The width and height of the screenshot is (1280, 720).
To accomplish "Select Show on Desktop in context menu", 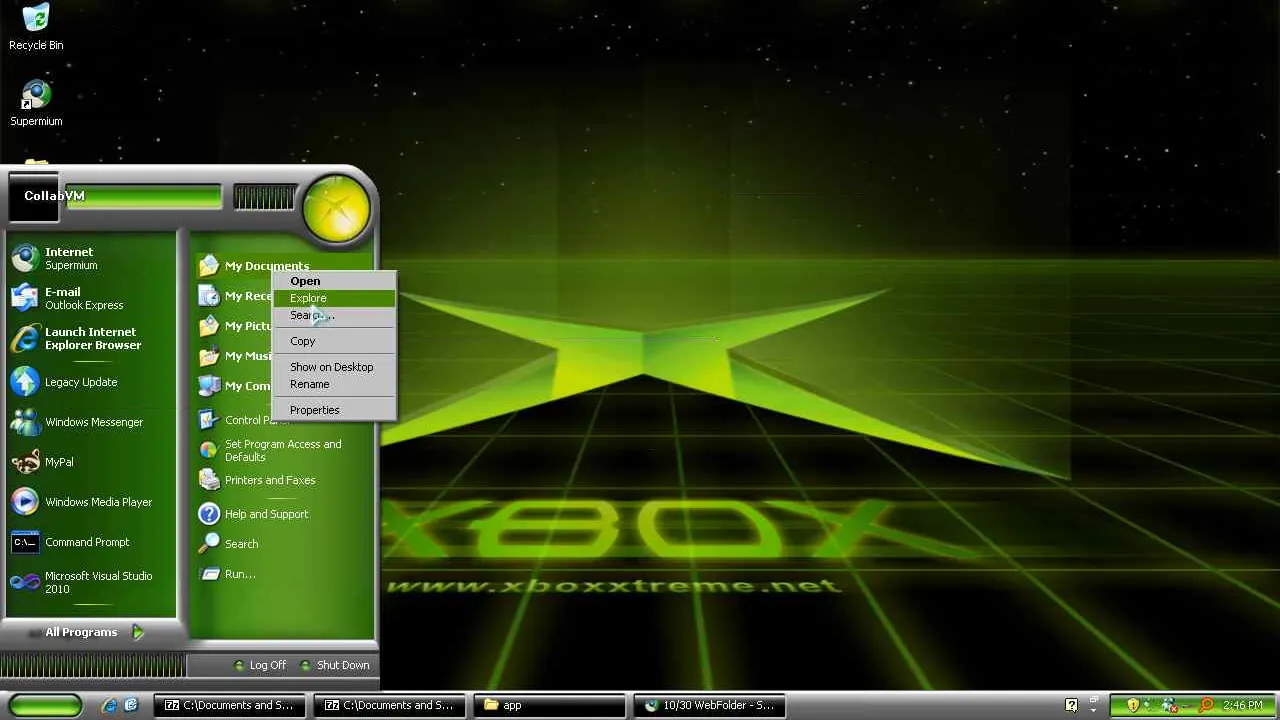I will [x=334, y=367].
